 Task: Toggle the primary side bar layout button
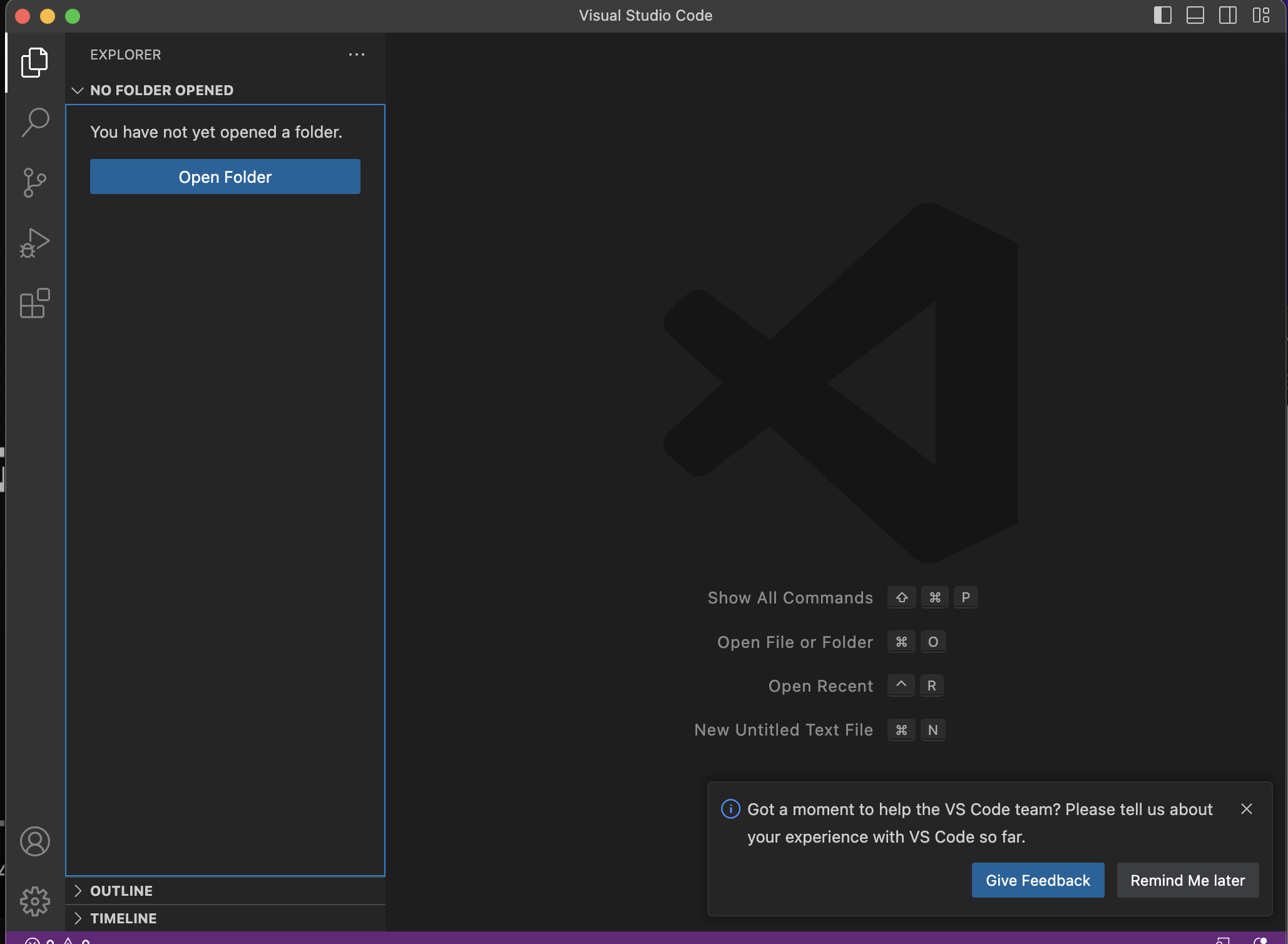[1162, 16]
